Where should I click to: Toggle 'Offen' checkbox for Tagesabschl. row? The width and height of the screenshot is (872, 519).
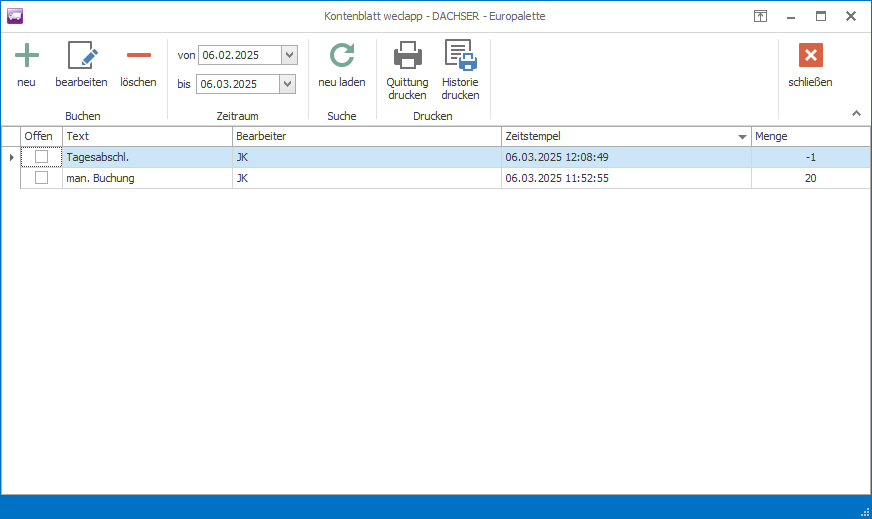point(41,157)
